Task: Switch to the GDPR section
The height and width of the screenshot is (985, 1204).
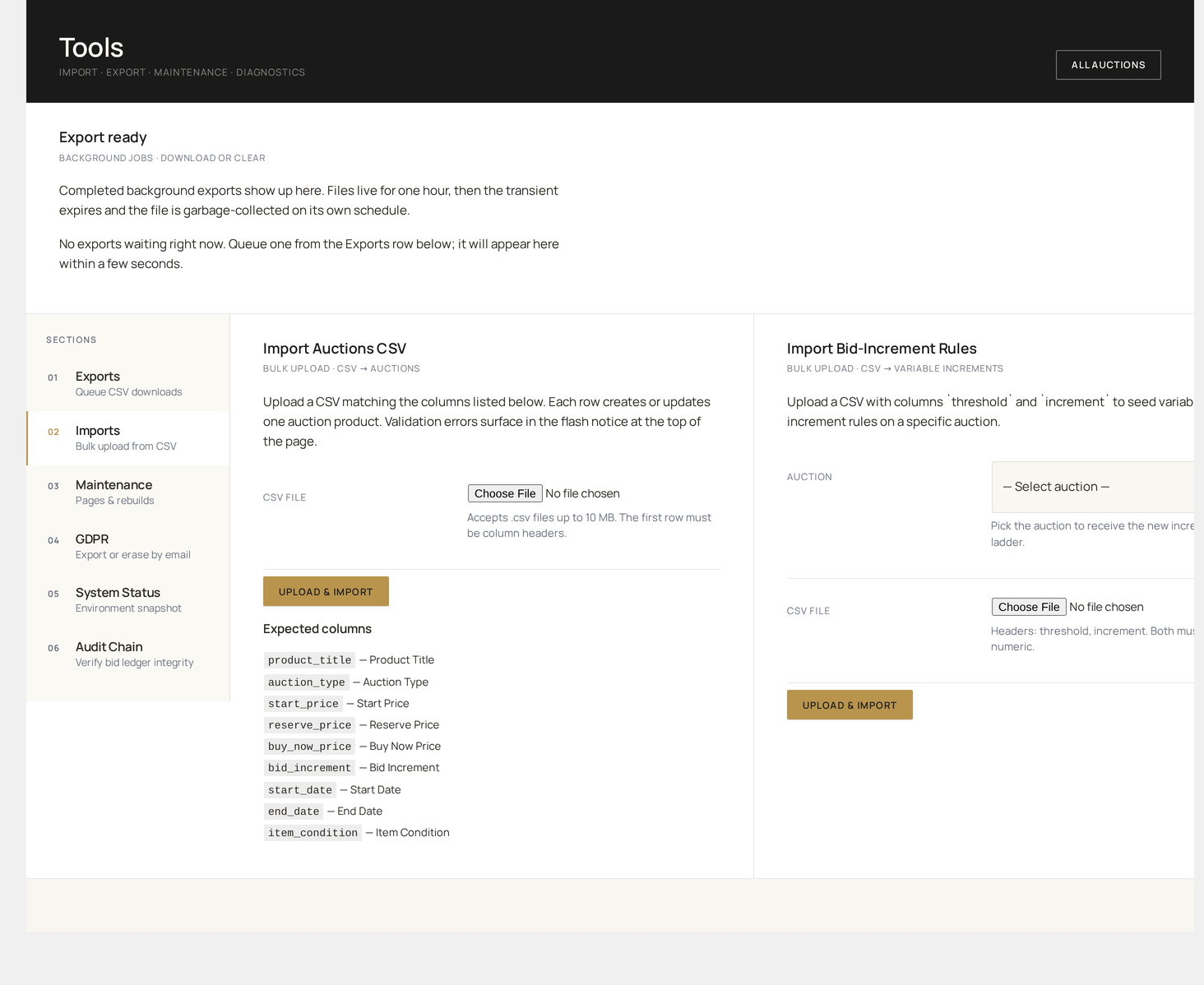Action: click(x=128, y=547)
